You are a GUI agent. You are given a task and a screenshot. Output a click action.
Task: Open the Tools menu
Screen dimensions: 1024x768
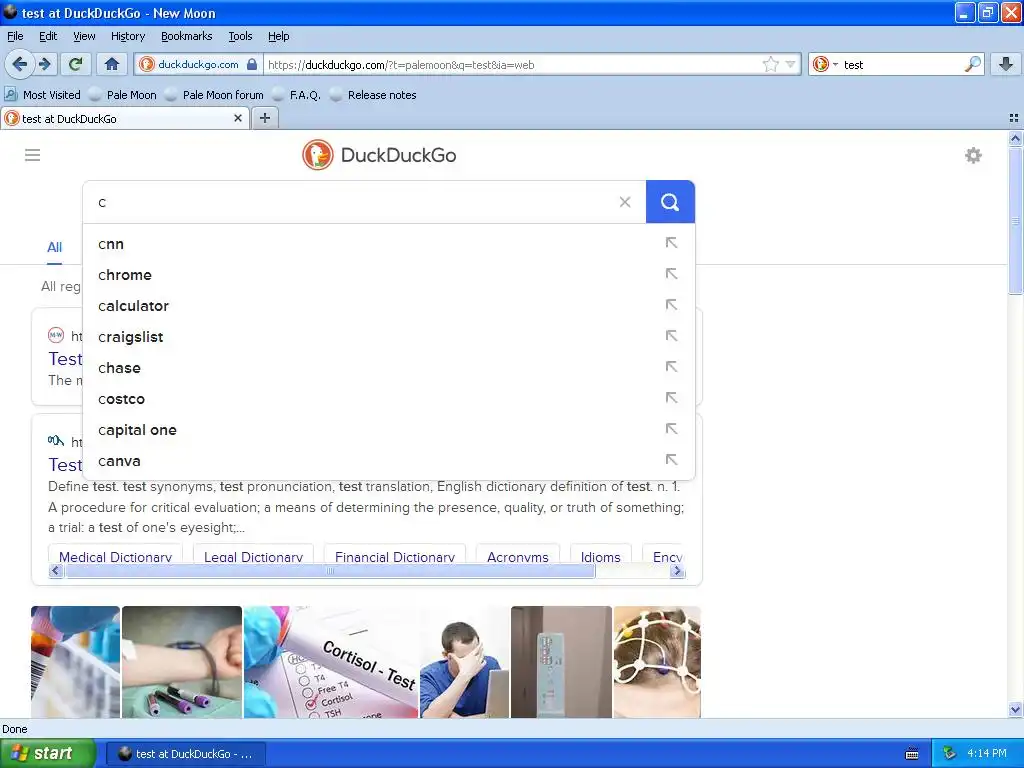click(240, 36)
